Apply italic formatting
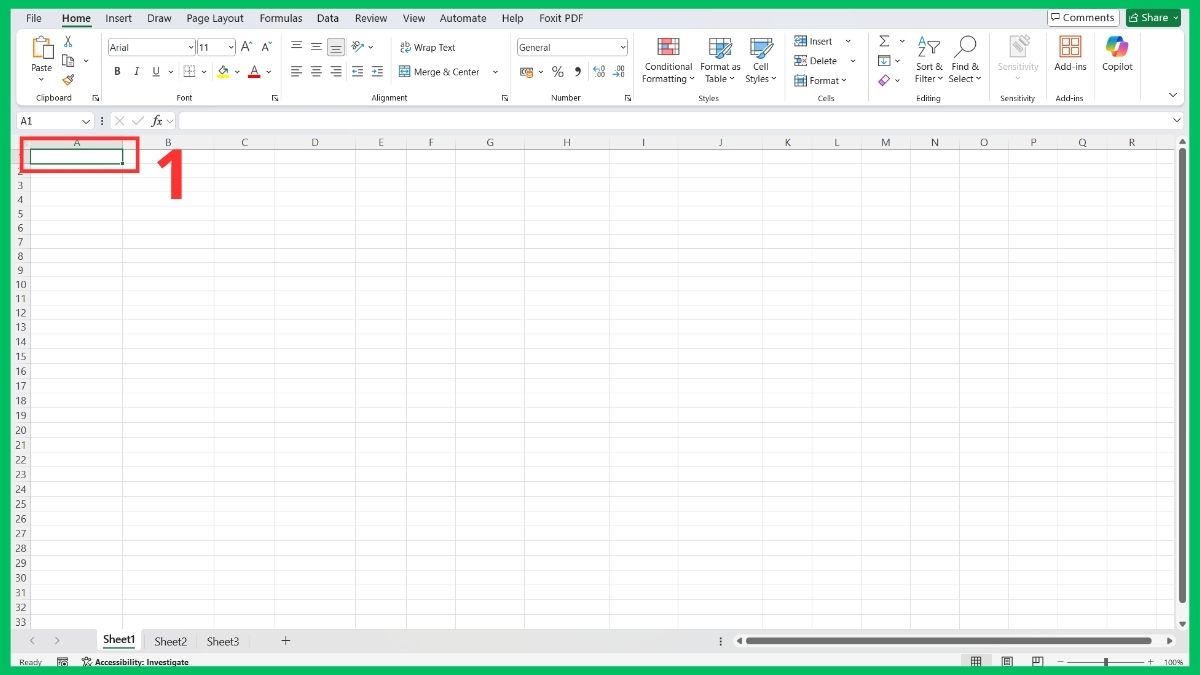 [x=137, y=71]
